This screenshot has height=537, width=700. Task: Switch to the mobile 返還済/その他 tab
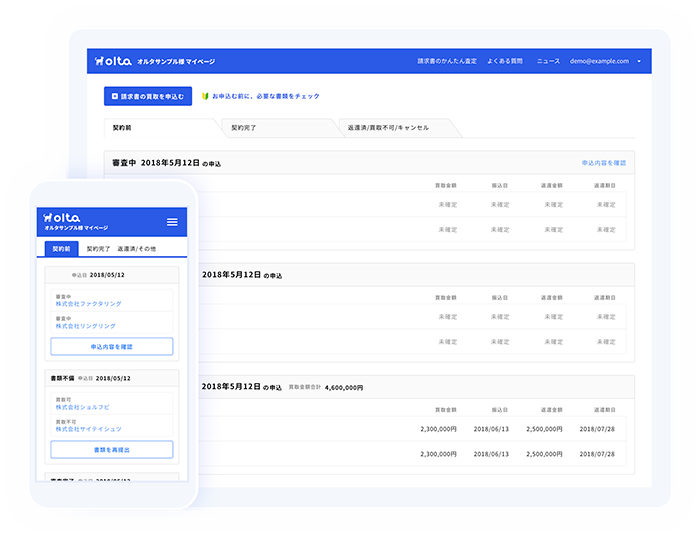pyautogui.click(x=137, y=249)
